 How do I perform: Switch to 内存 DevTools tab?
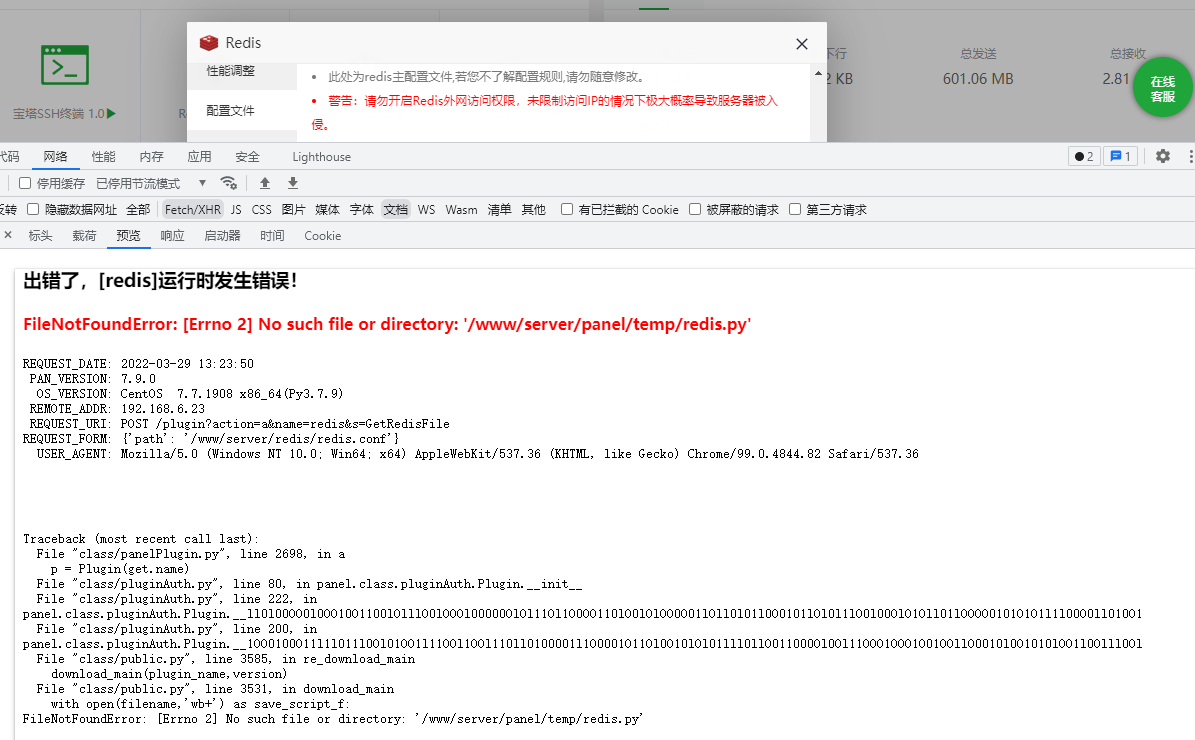151,156
